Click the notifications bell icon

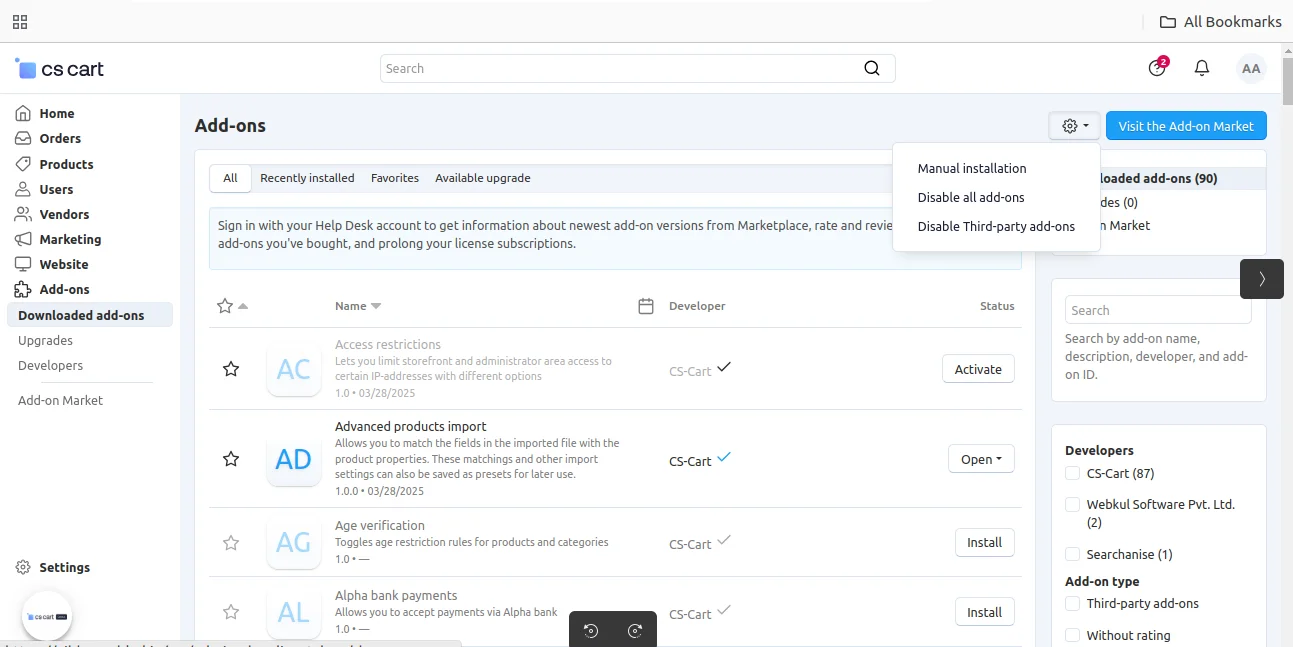1202,68
